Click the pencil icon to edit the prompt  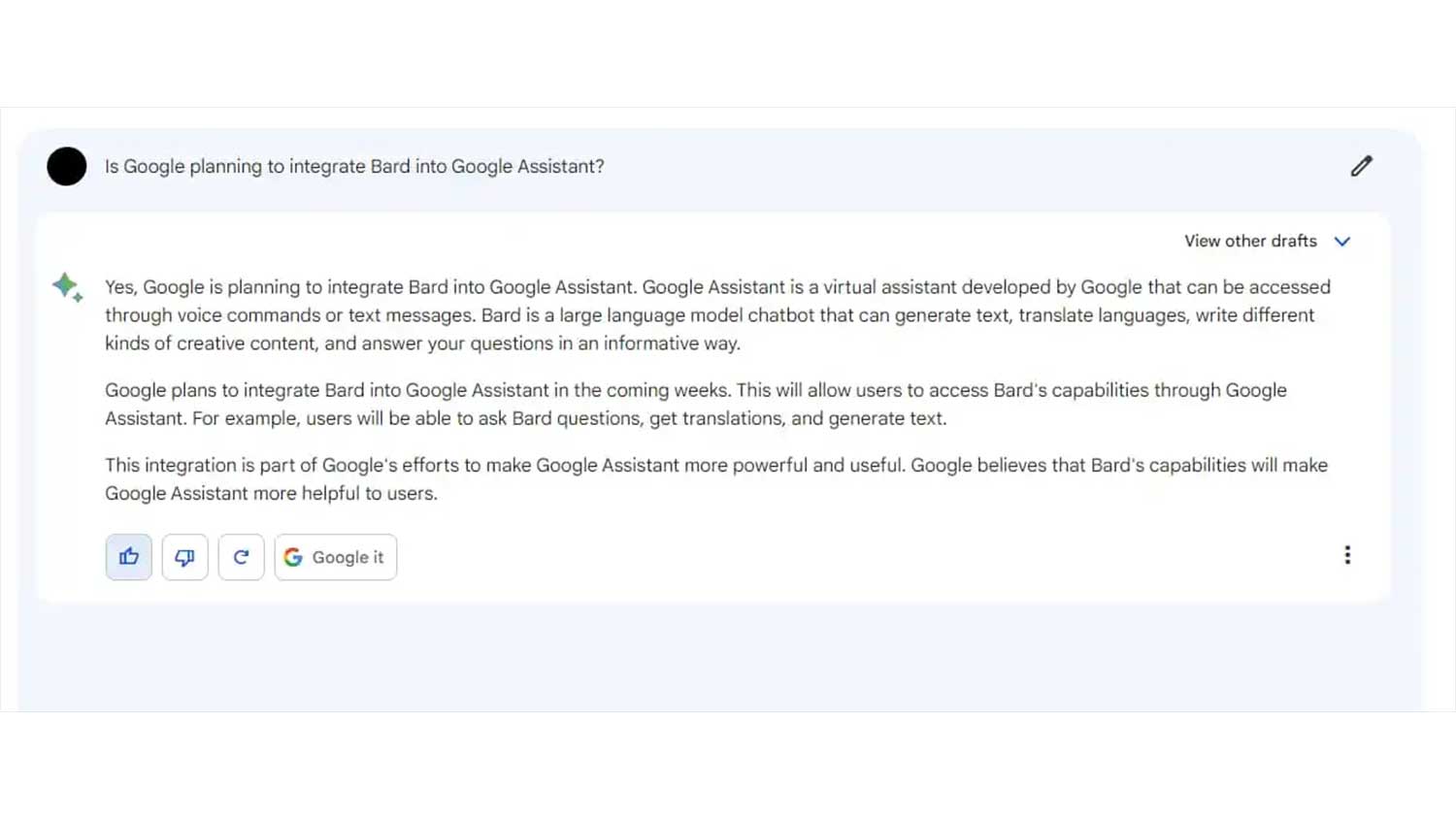point(1361,166)
